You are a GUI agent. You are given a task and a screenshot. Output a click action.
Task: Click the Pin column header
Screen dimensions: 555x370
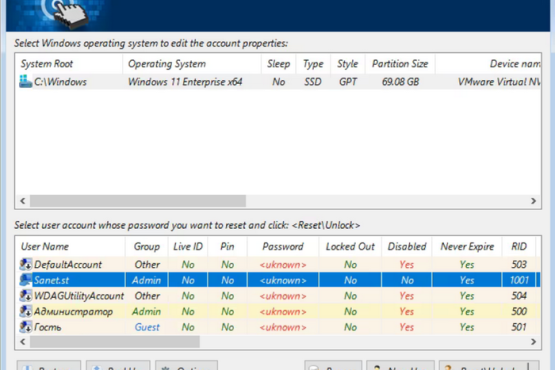[x=227, y=246]
